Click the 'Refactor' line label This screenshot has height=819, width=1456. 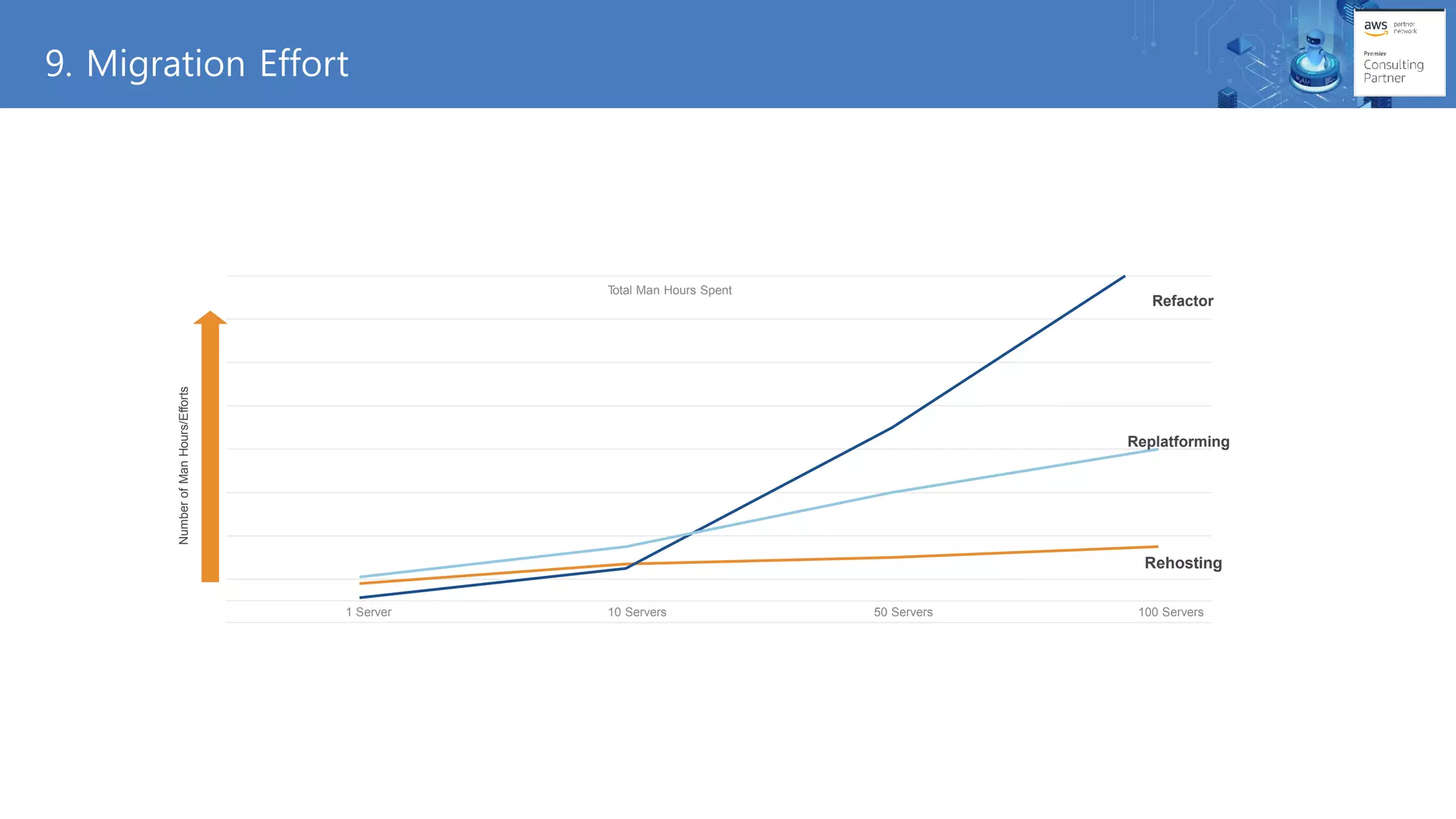(1182, 301)
